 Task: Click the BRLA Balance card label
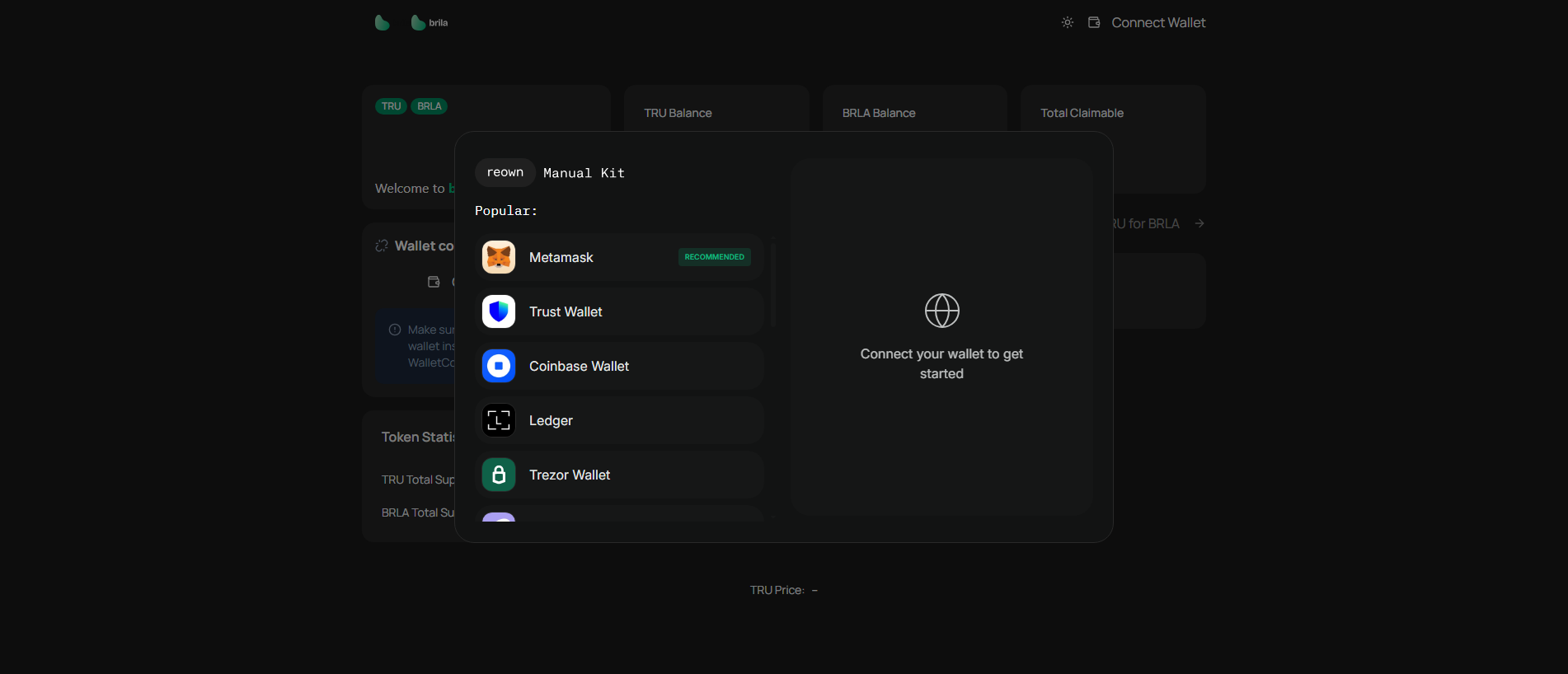pos(879,113)
